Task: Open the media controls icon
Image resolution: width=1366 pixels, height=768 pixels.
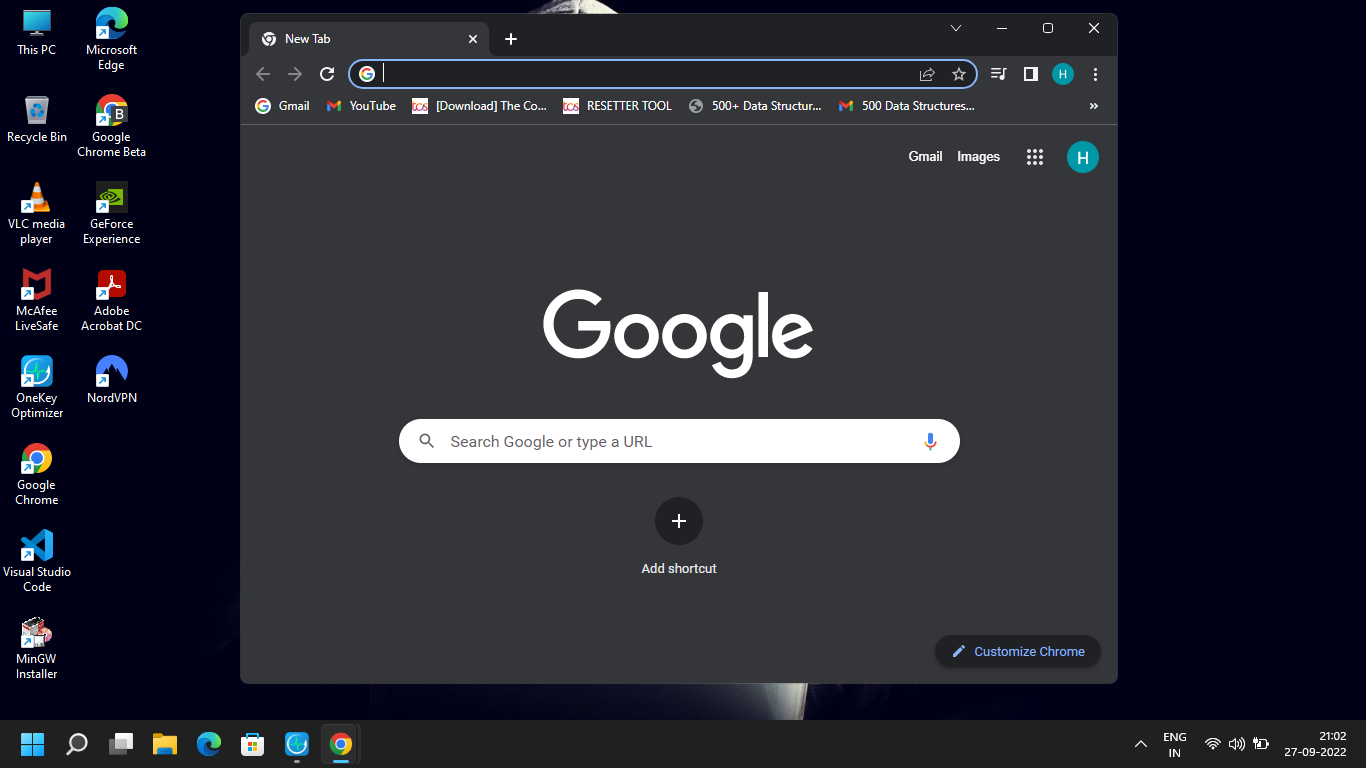Action: [x=998, y=74]
